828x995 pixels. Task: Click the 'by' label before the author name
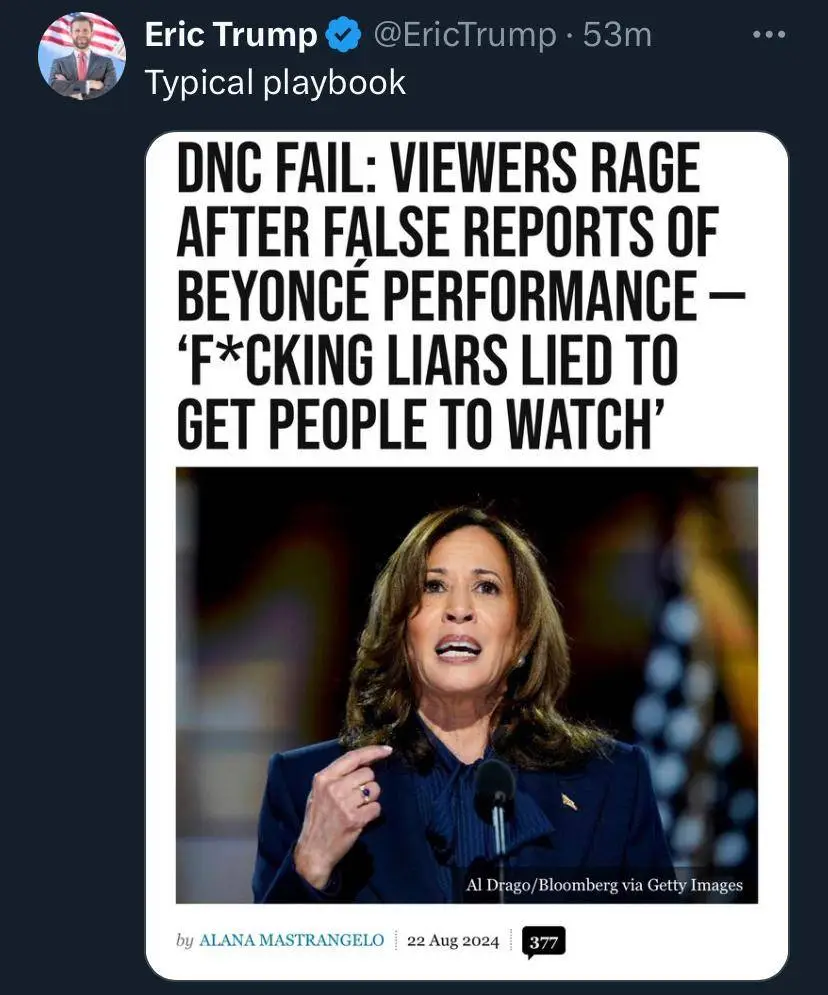click(x=184, y=941)
